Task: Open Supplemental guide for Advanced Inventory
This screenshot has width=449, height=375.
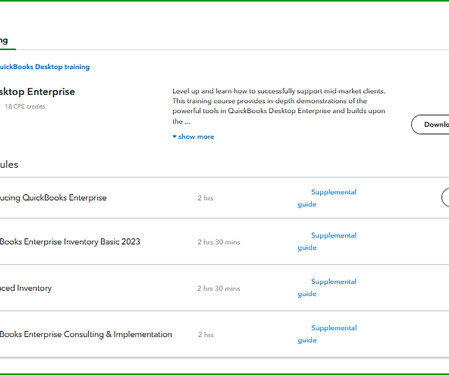Action: coord(327,288)
